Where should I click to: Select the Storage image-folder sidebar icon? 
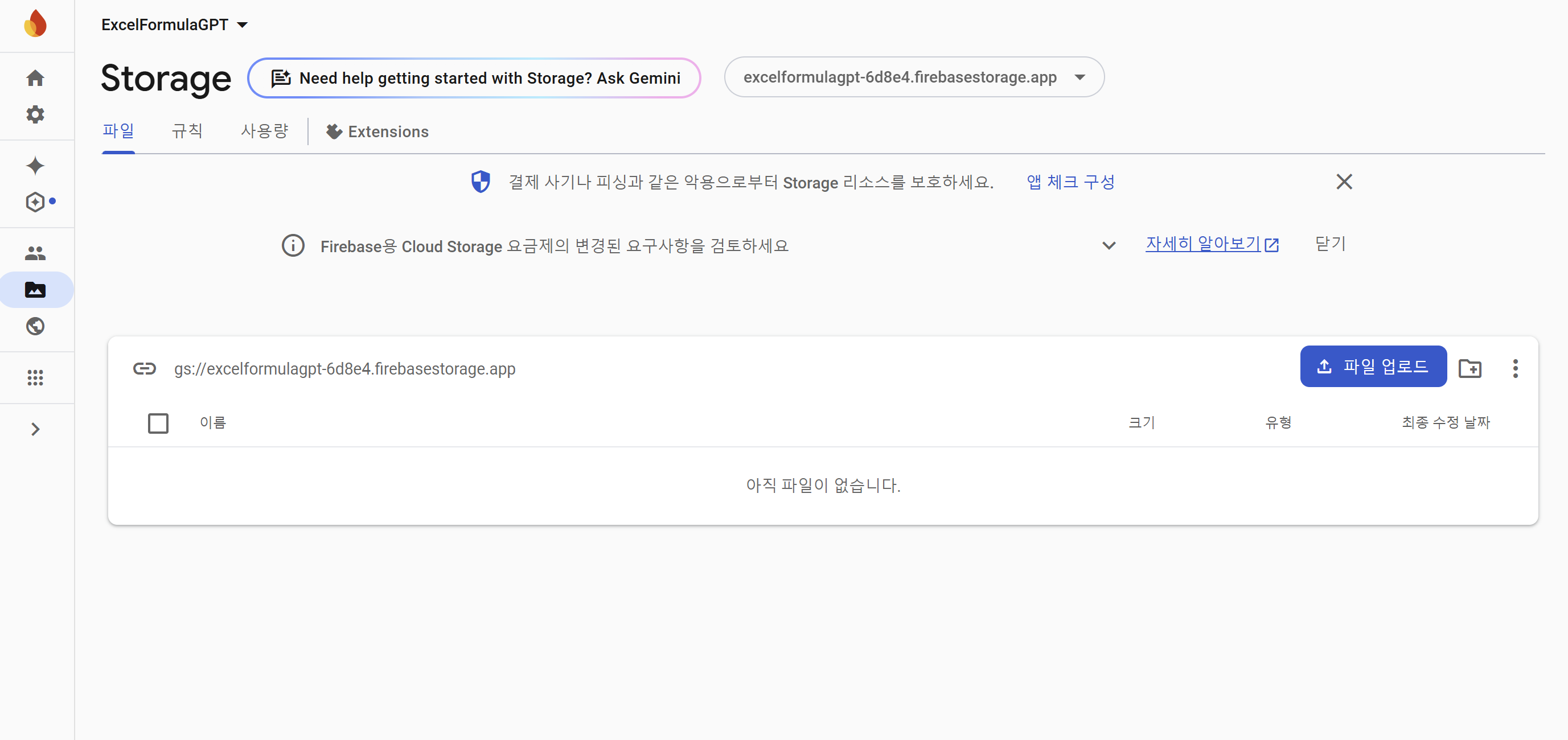pos(35,290)
